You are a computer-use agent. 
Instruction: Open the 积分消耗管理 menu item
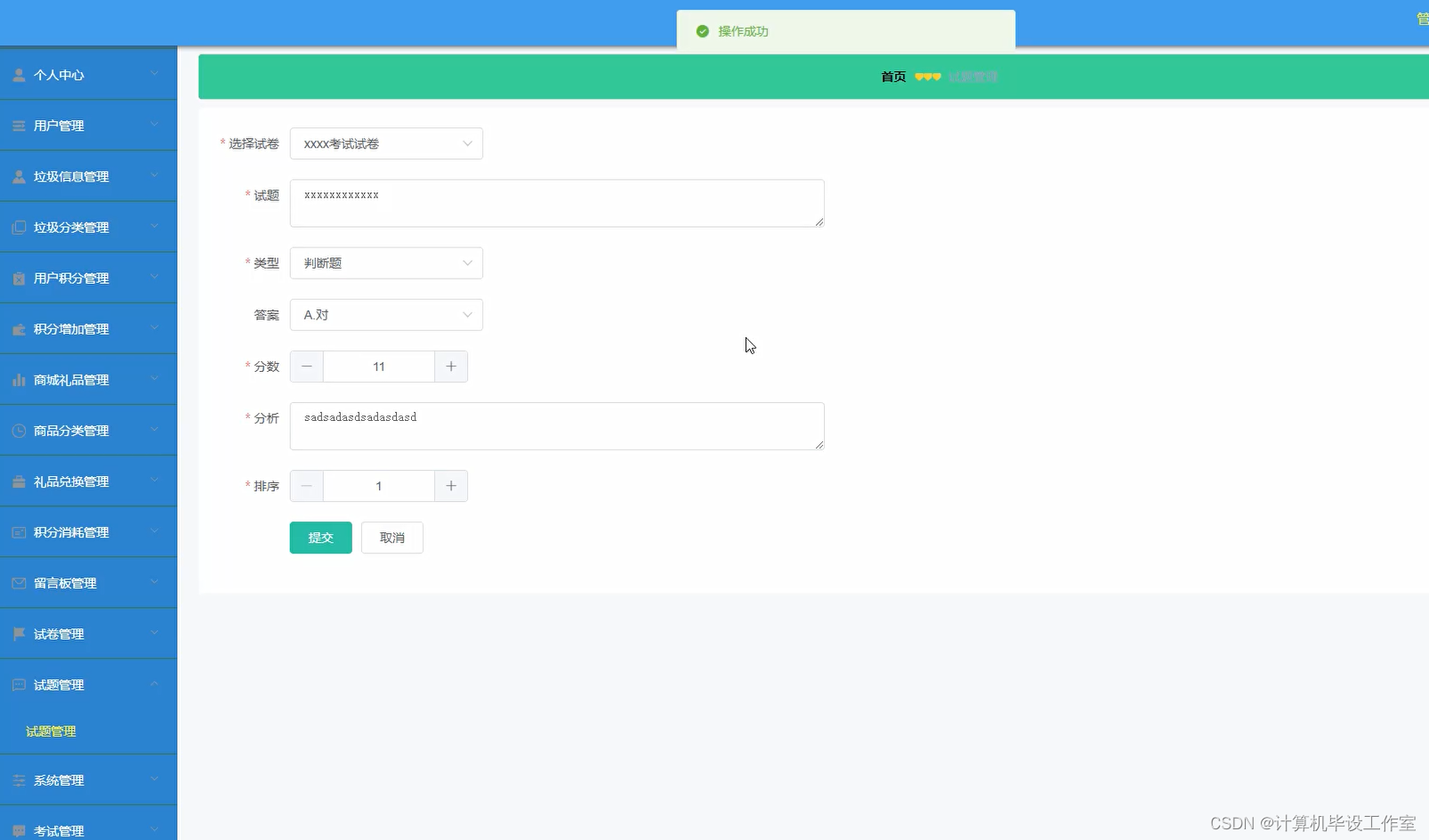coord(88,531)
